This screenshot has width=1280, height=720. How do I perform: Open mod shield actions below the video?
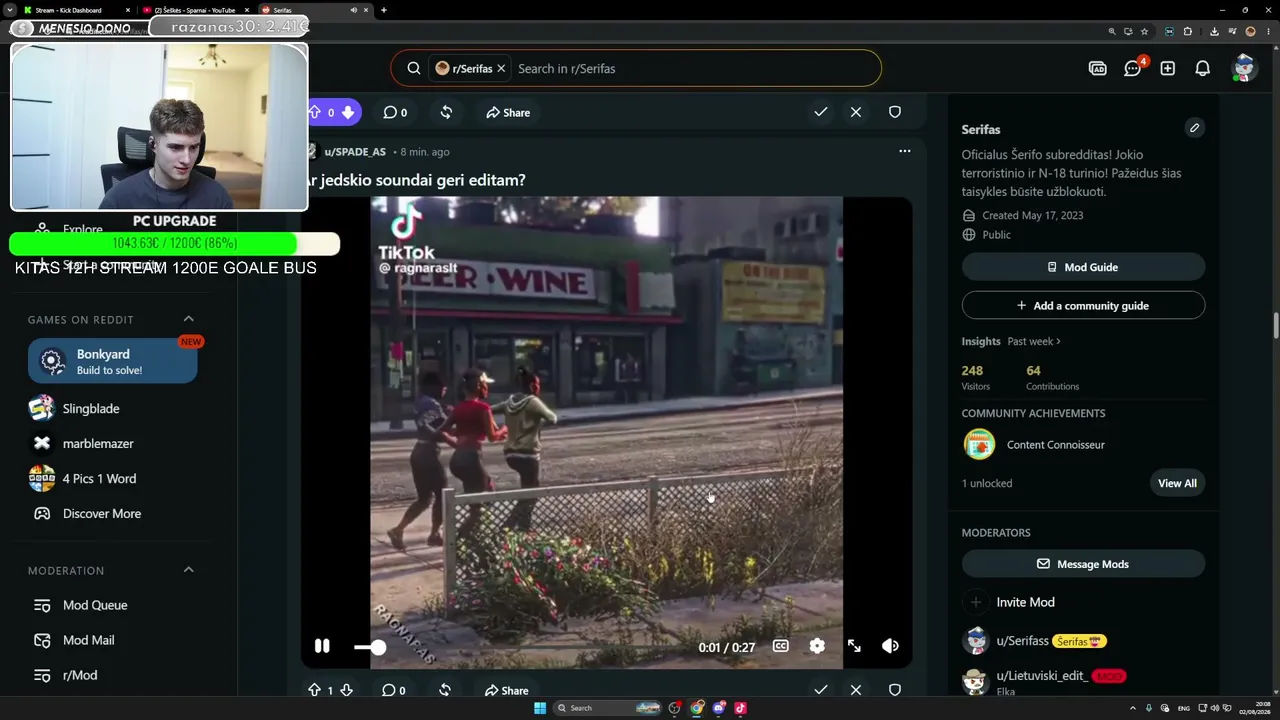895,690
